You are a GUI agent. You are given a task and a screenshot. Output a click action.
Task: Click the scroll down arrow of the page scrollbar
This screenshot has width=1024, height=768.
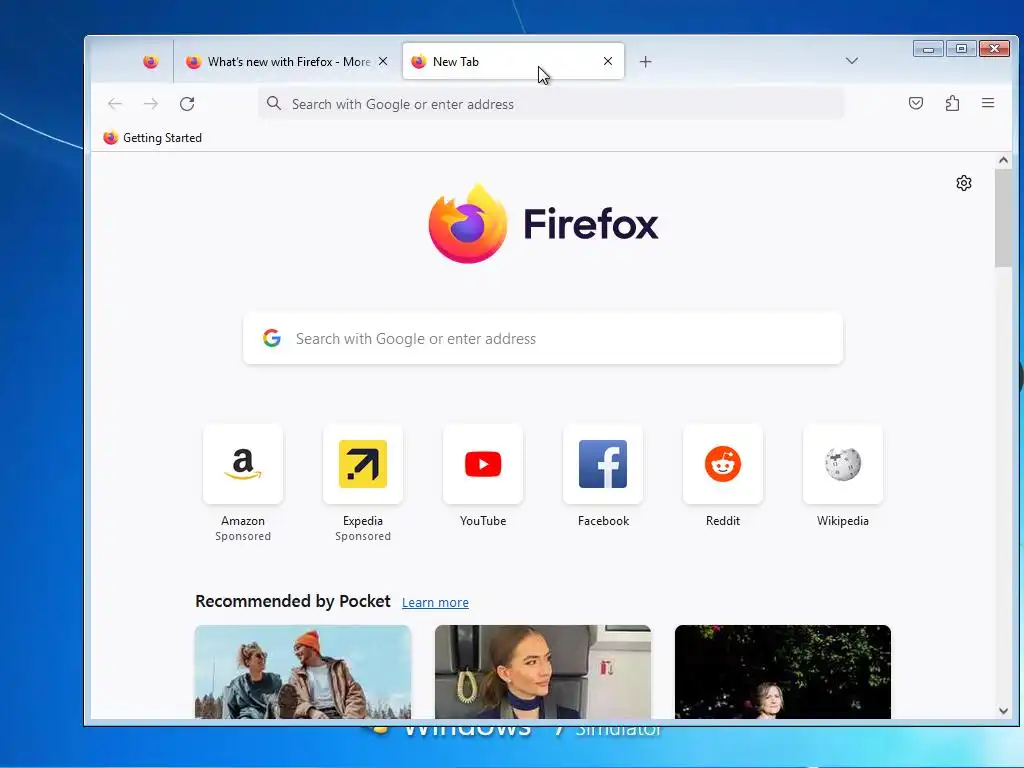(1004, 711)
